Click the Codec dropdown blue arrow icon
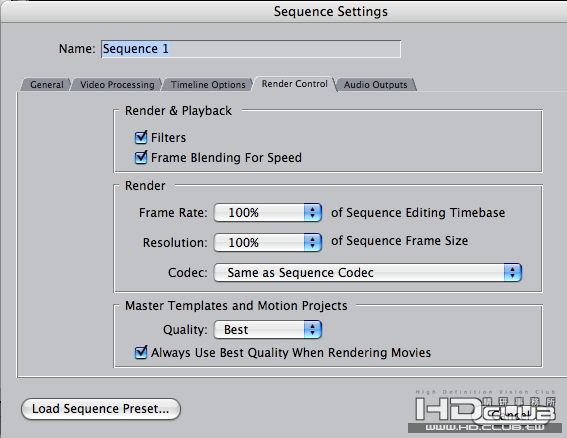 click(512, 272)
